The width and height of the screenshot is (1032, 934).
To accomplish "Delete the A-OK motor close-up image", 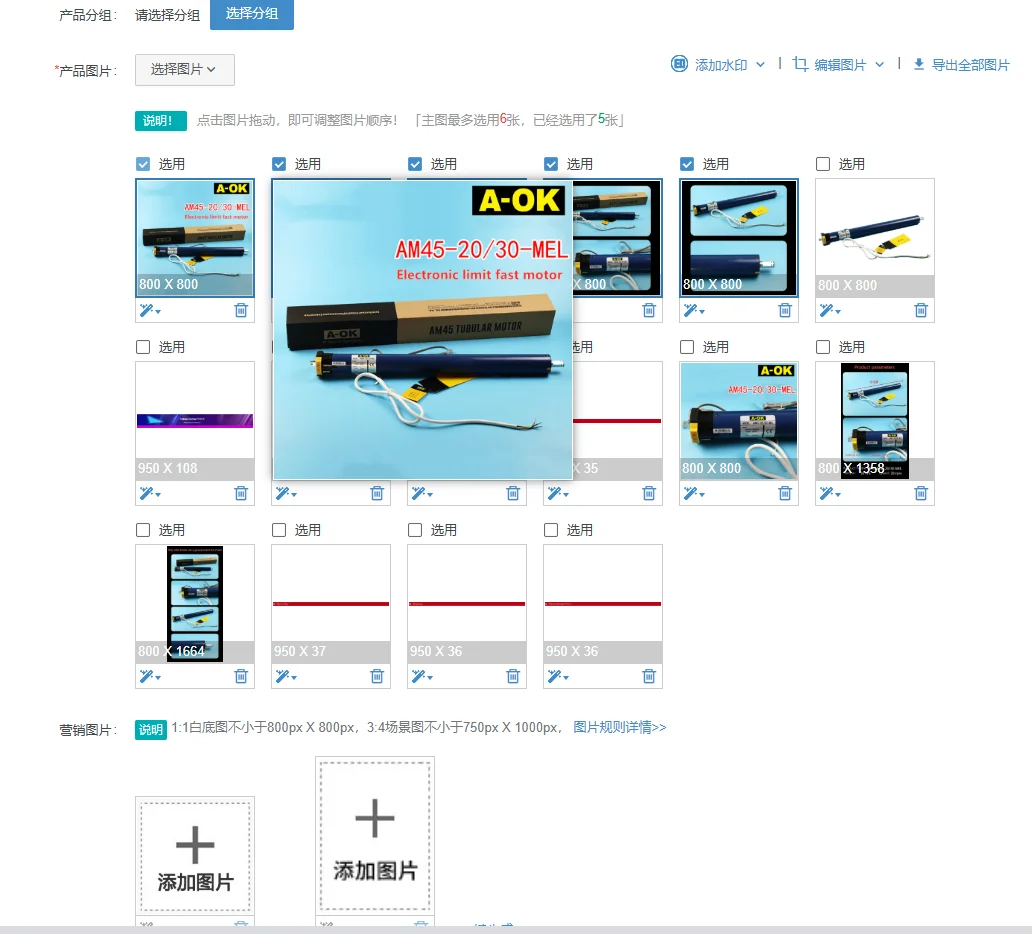I will point(785,493).
